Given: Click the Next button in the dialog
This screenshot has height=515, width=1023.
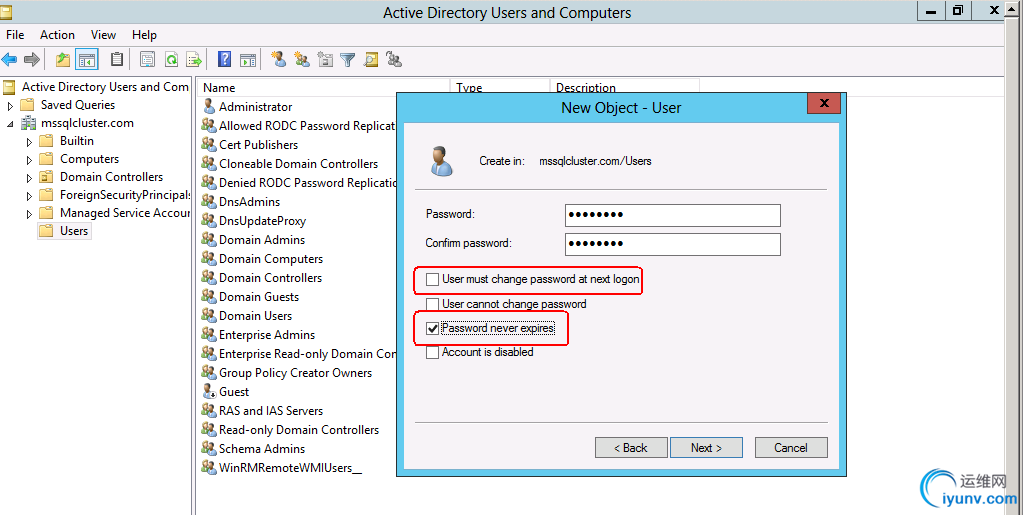Looking at the screenshot, I should [706, 447].
